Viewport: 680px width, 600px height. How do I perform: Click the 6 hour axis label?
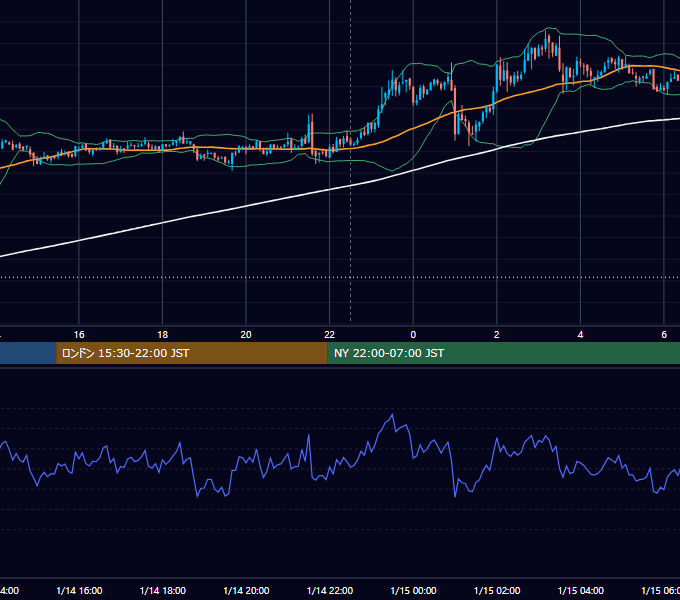[664, 335]
